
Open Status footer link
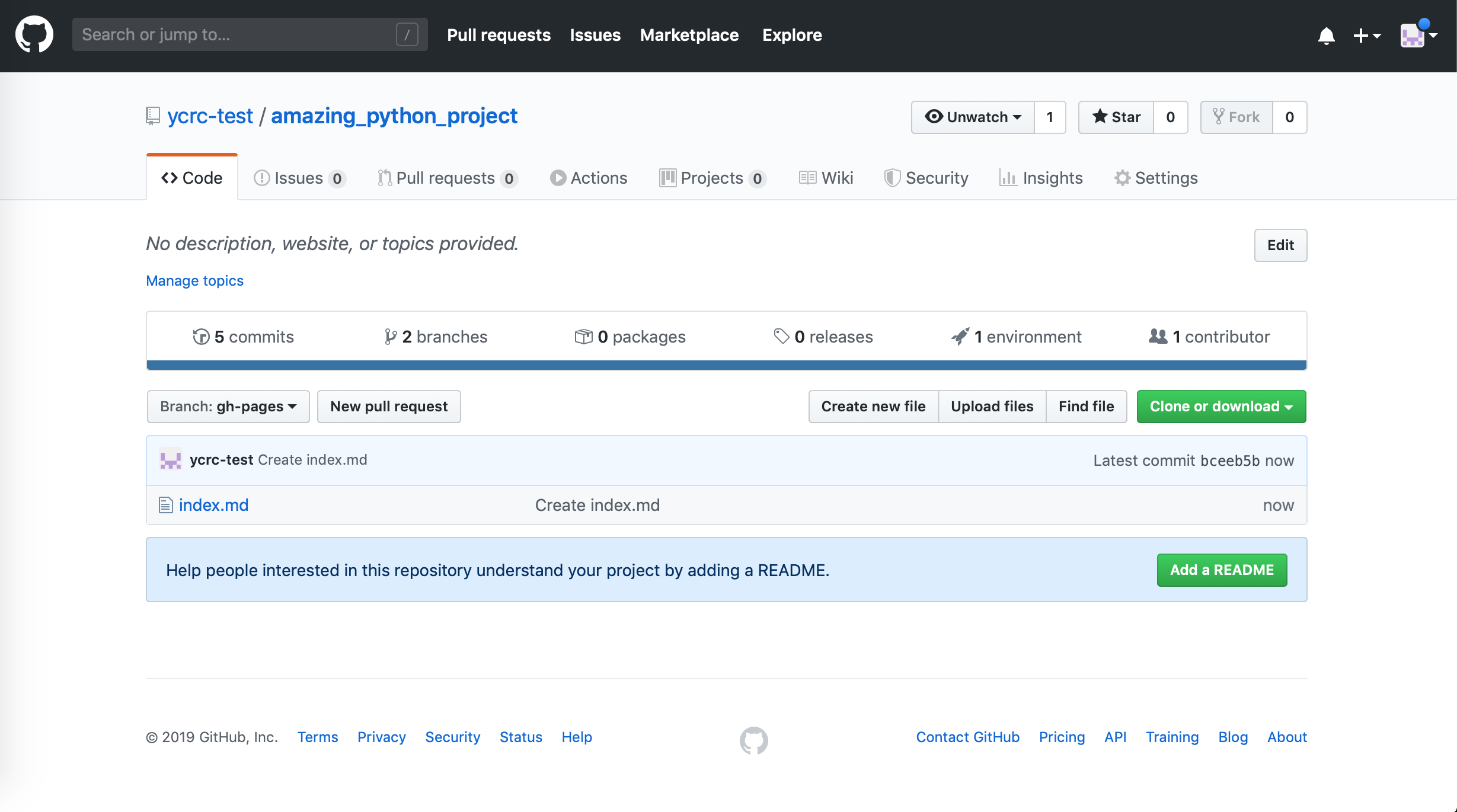[x=521, y=737]
